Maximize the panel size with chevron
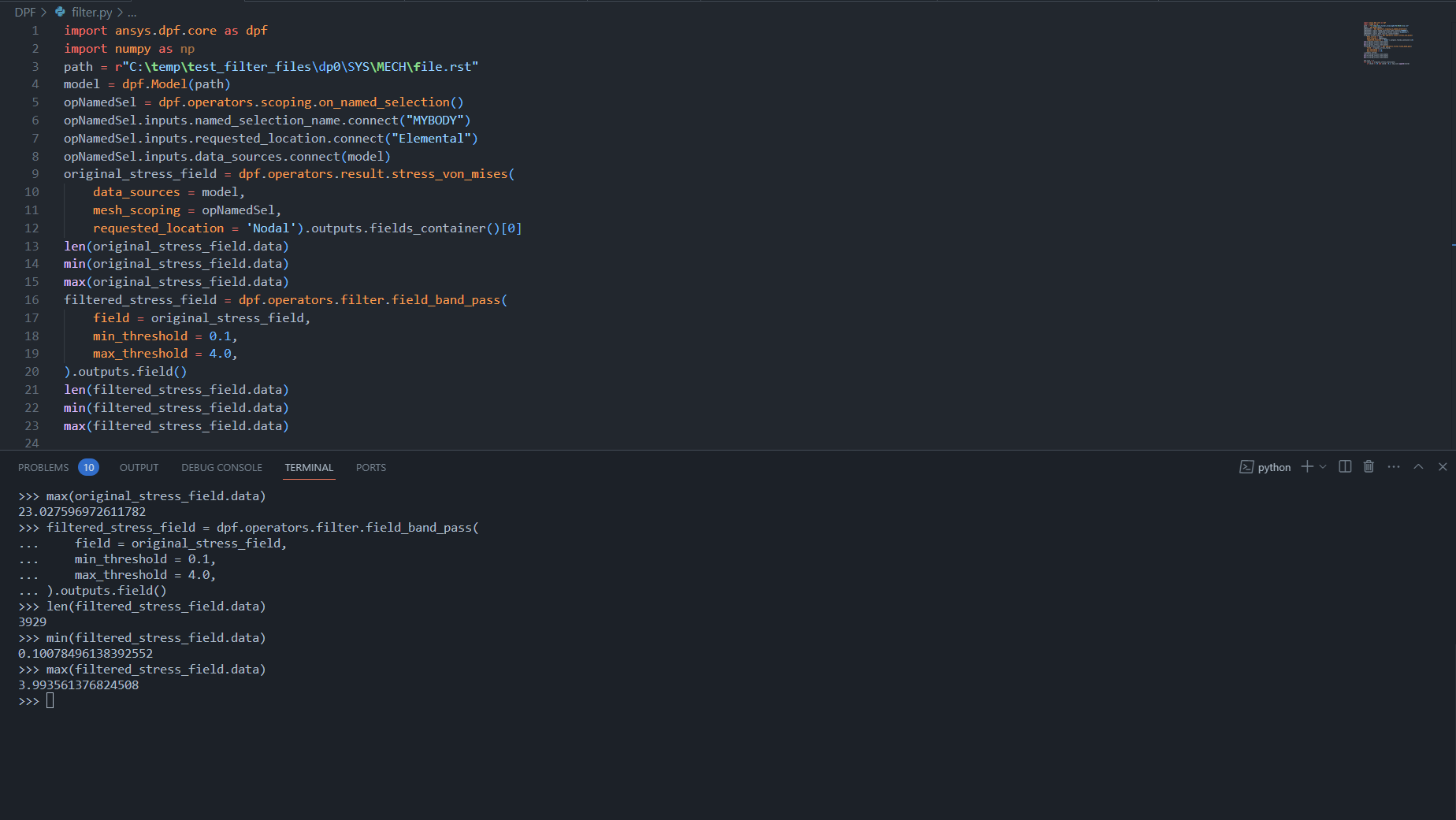 pos(1418,466)
